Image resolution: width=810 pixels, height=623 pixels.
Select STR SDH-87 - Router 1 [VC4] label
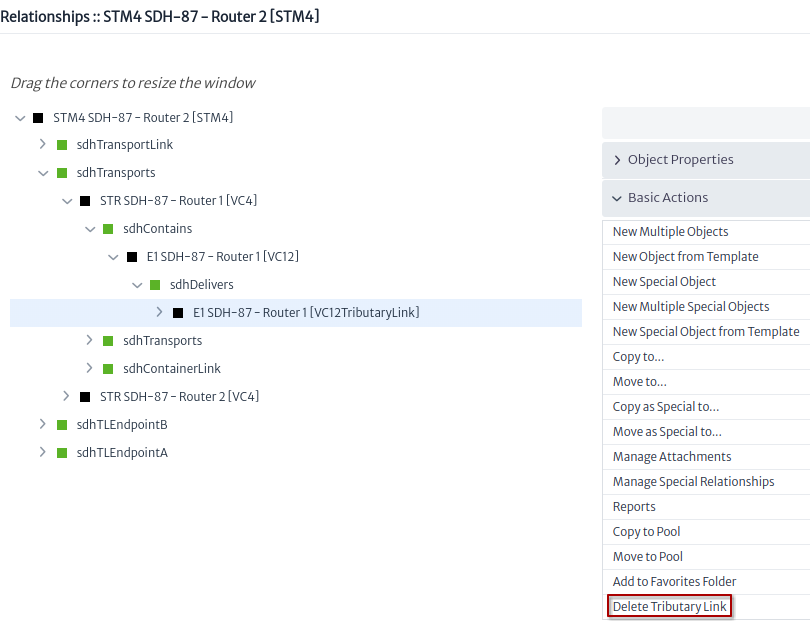pyautogui.click(x=179, y=200)
